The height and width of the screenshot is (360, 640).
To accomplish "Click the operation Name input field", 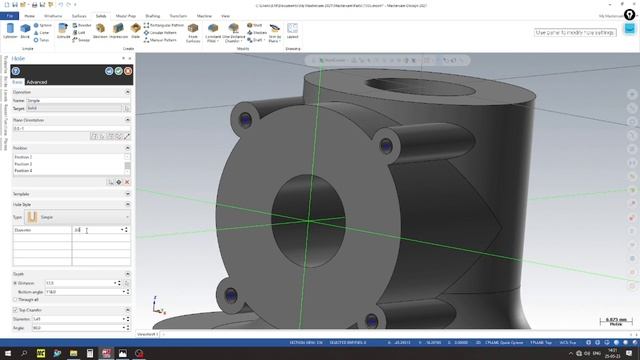I will point(78,100).
